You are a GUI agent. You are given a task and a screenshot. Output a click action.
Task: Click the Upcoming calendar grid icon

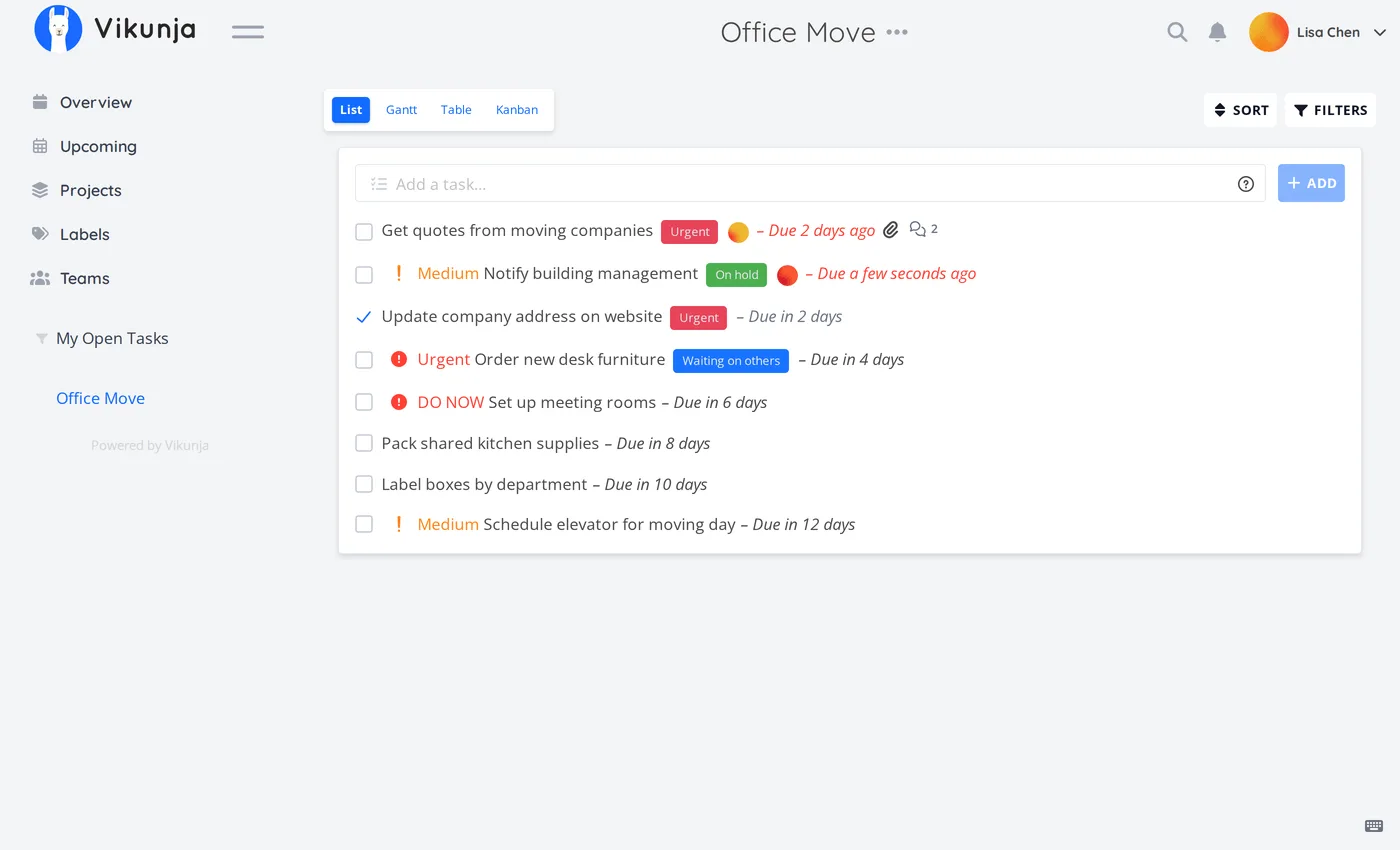40,146
